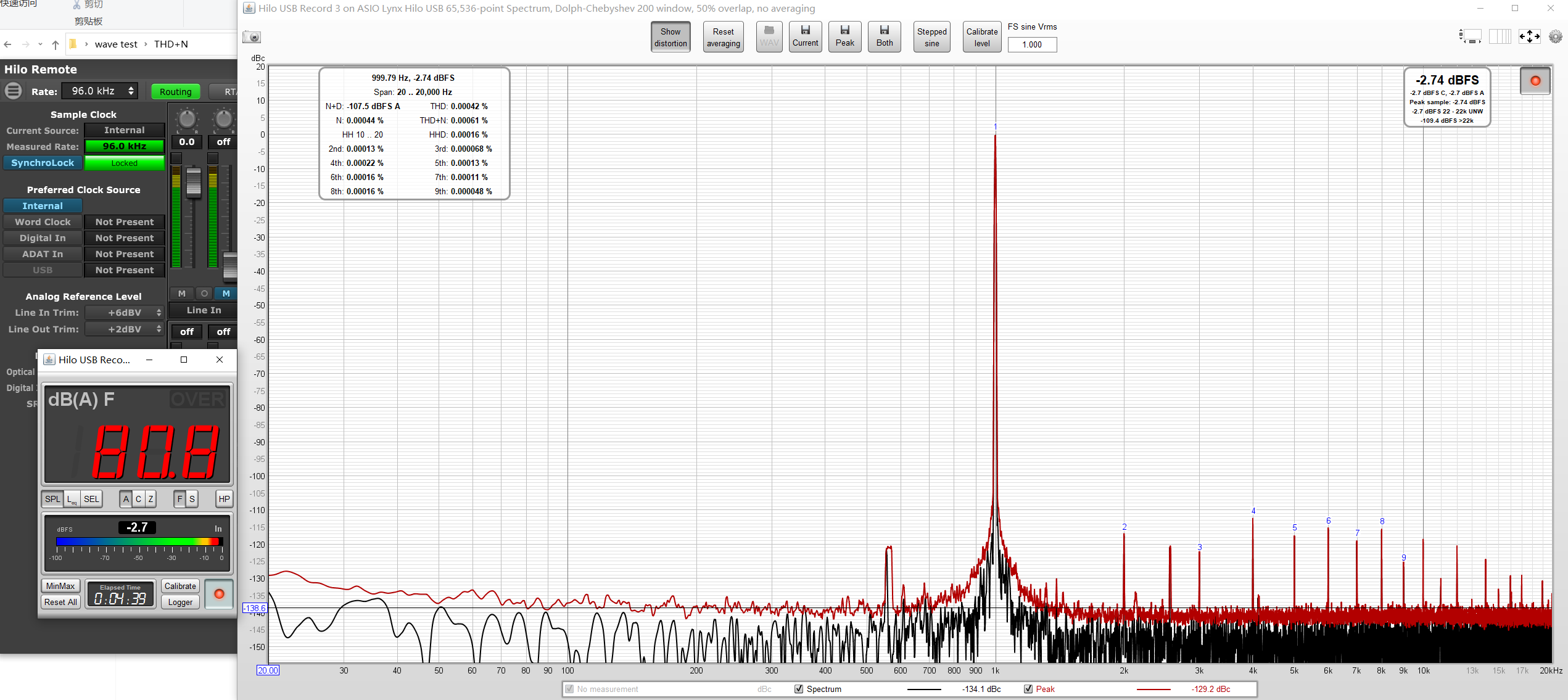The image size is (1568, 700).
Task: Switch to the RTA tab in Hilo Remote
Action: (x=223, y=92)
